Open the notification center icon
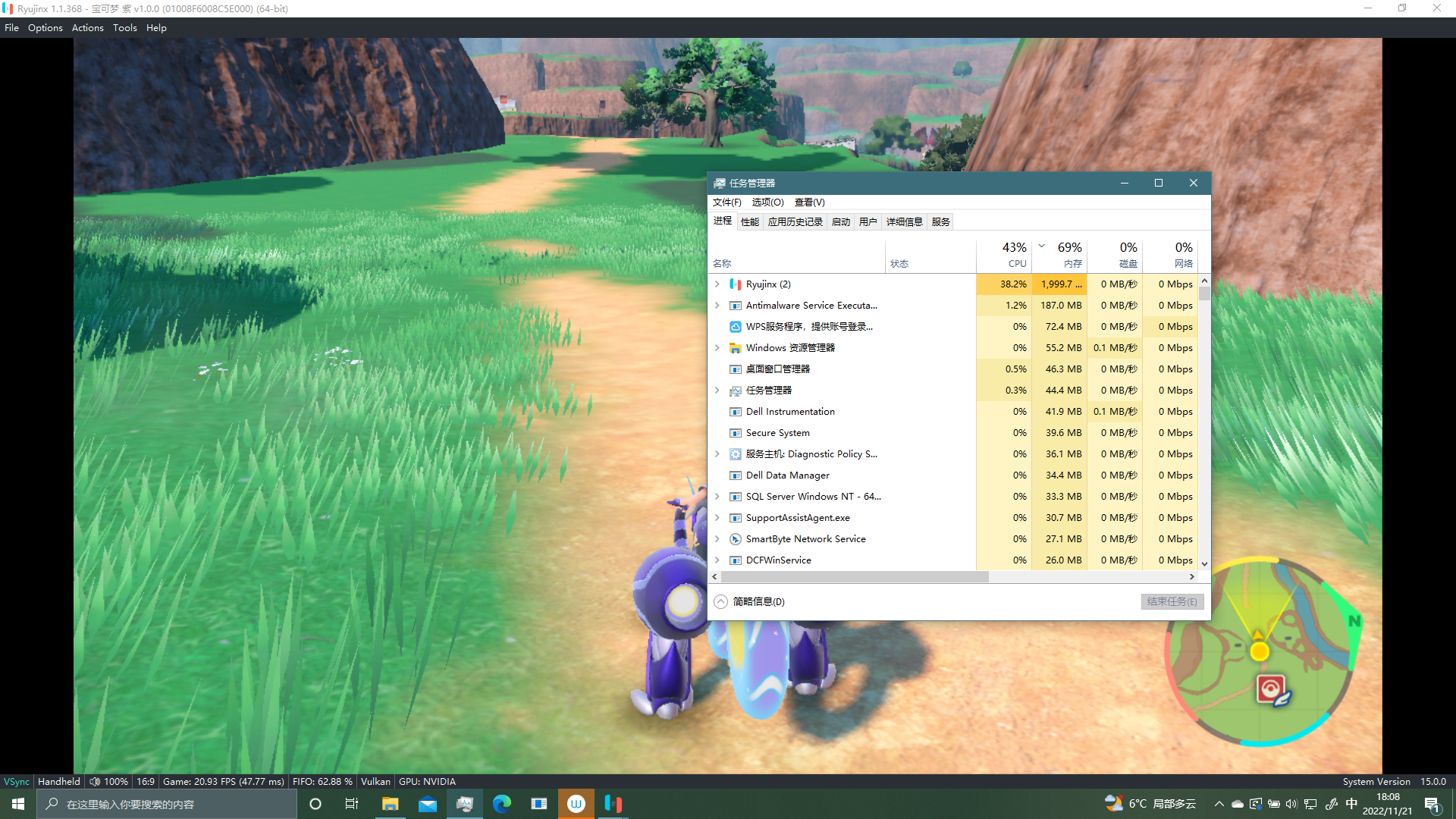 pyautogui.click(x=1432, y=804)
